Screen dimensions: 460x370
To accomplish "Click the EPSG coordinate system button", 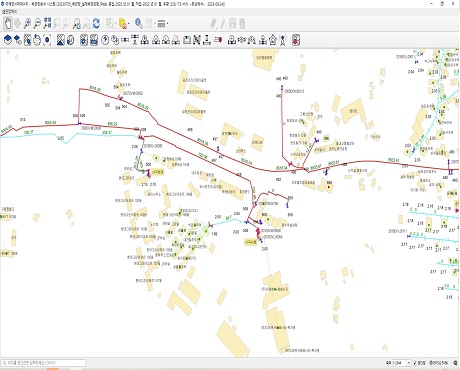I will click(438, 363).
